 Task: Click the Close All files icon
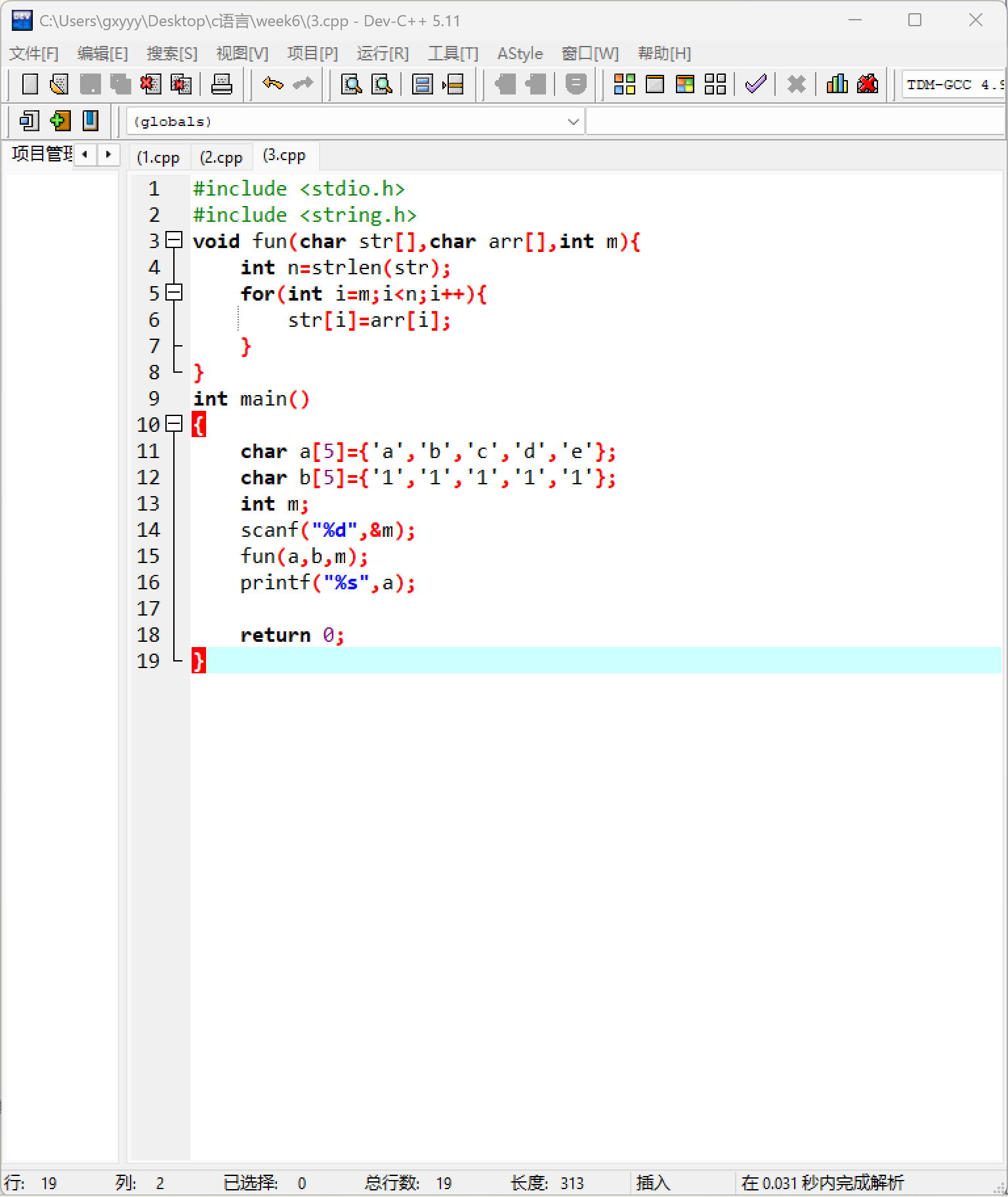(x=180, y=84)
